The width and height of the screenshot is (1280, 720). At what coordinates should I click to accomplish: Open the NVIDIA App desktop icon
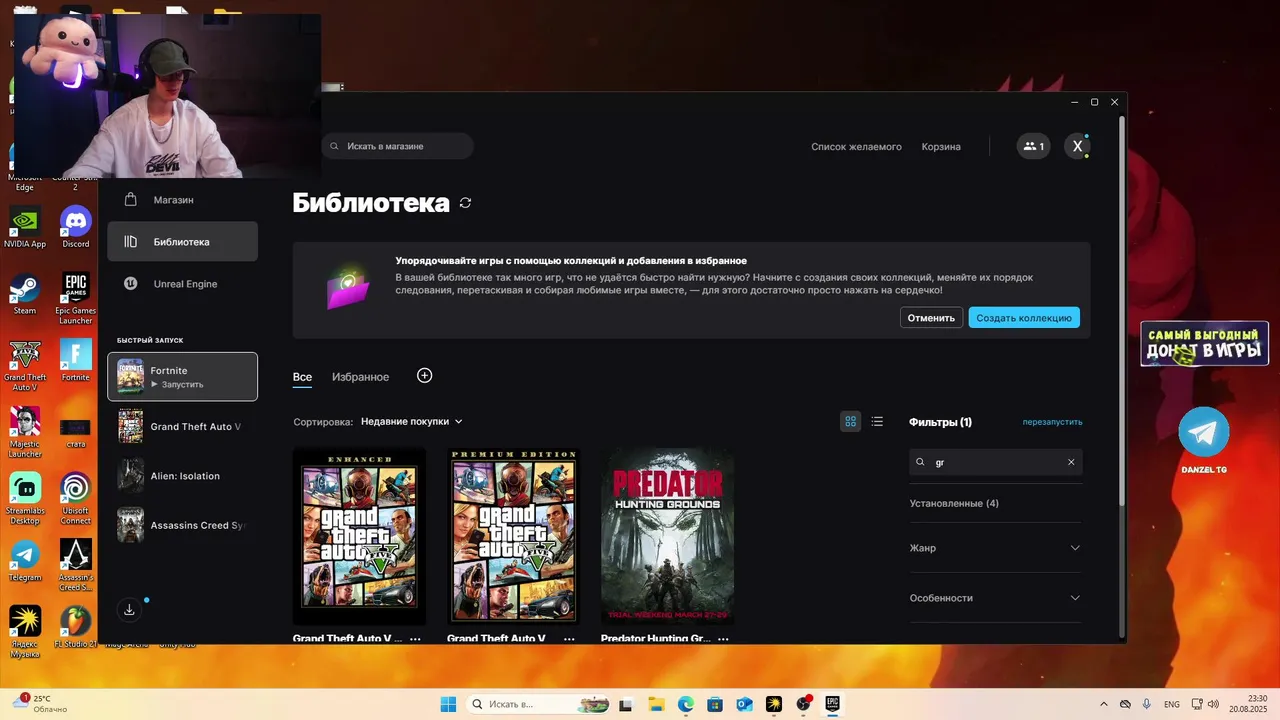pos(24,227)
